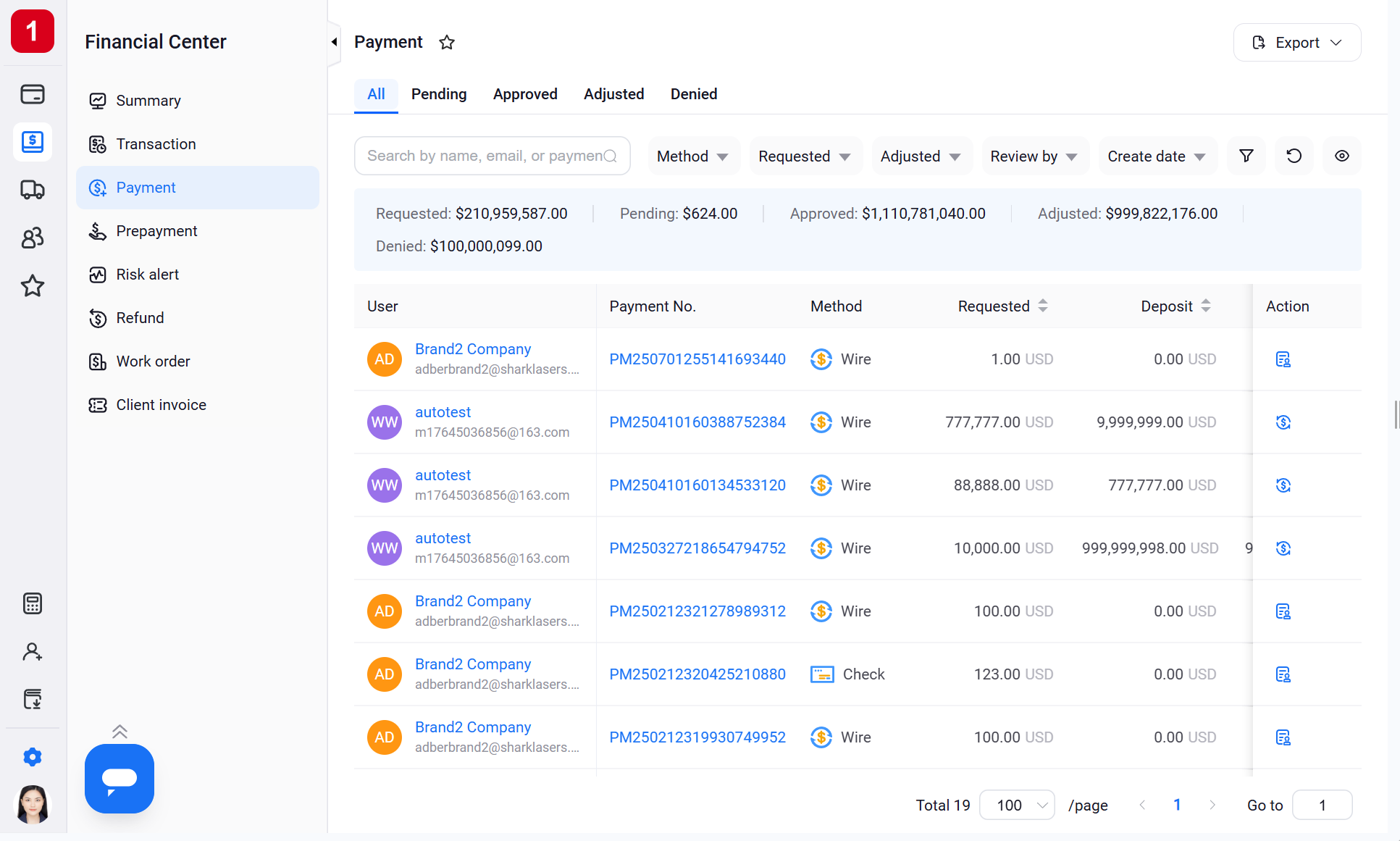Open the download list icon in the left rail
Viewport: 1400px width, 841px height.
33,699
